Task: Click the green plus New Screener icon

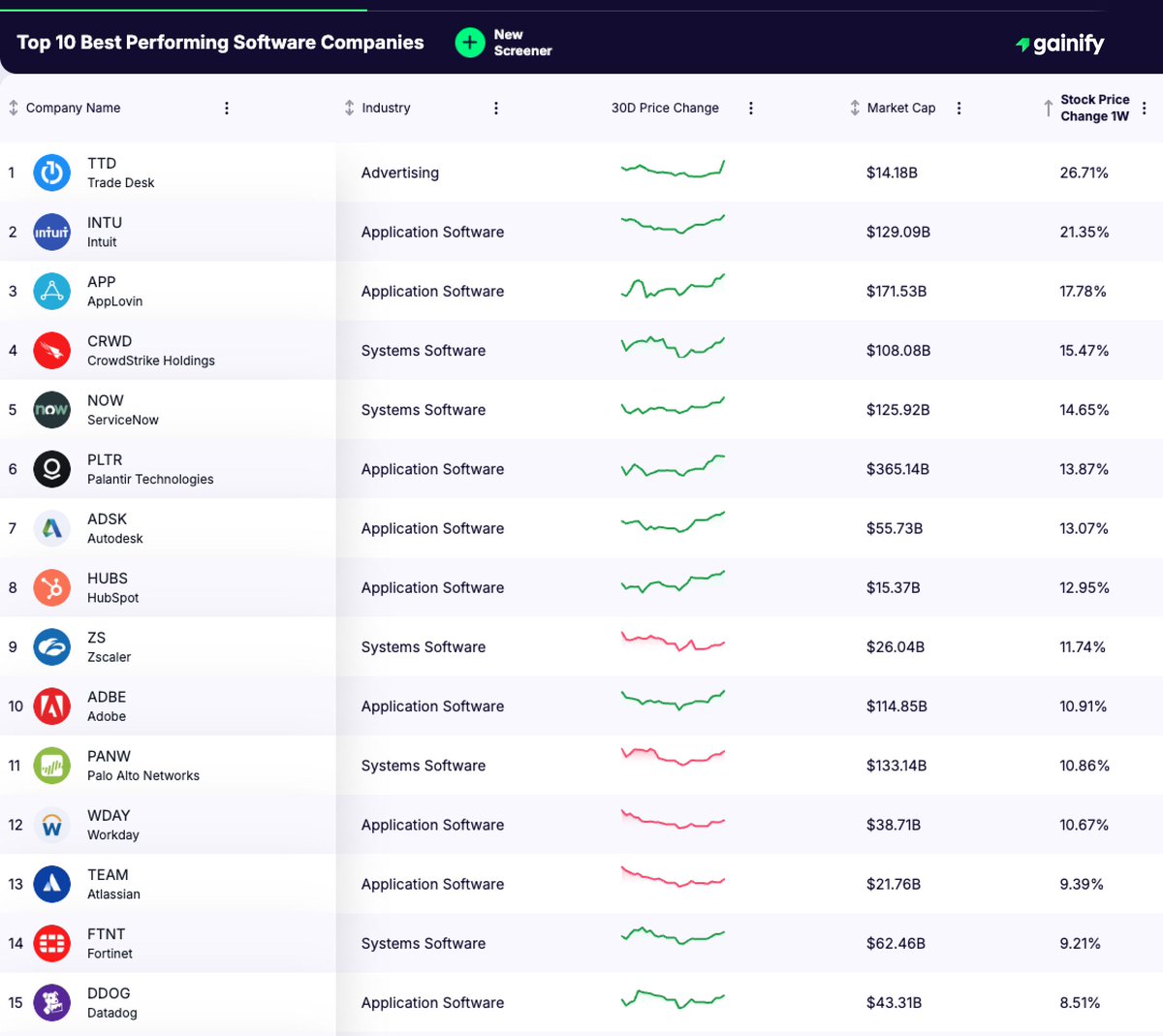Action: point(470,43)
